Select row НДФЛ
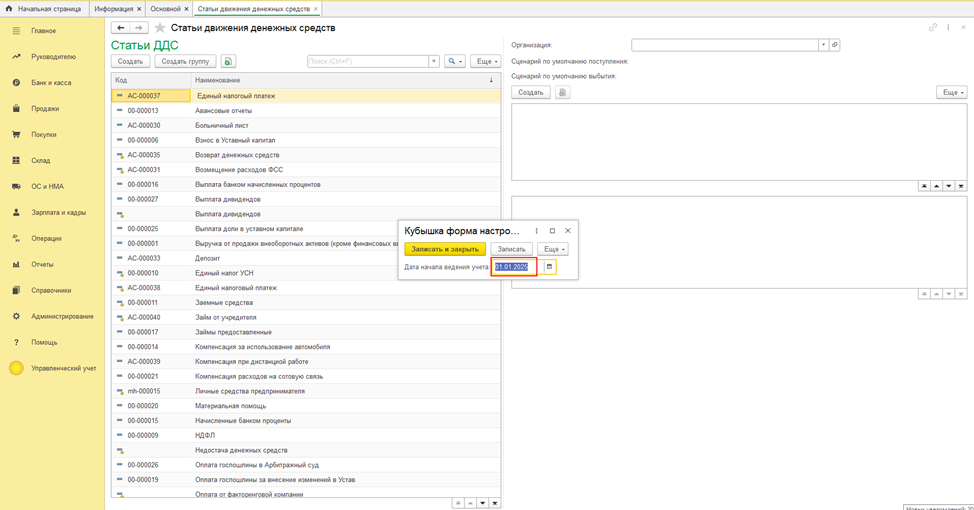The height and width of the screenshot is (510, 974). [x=306, y=435]
